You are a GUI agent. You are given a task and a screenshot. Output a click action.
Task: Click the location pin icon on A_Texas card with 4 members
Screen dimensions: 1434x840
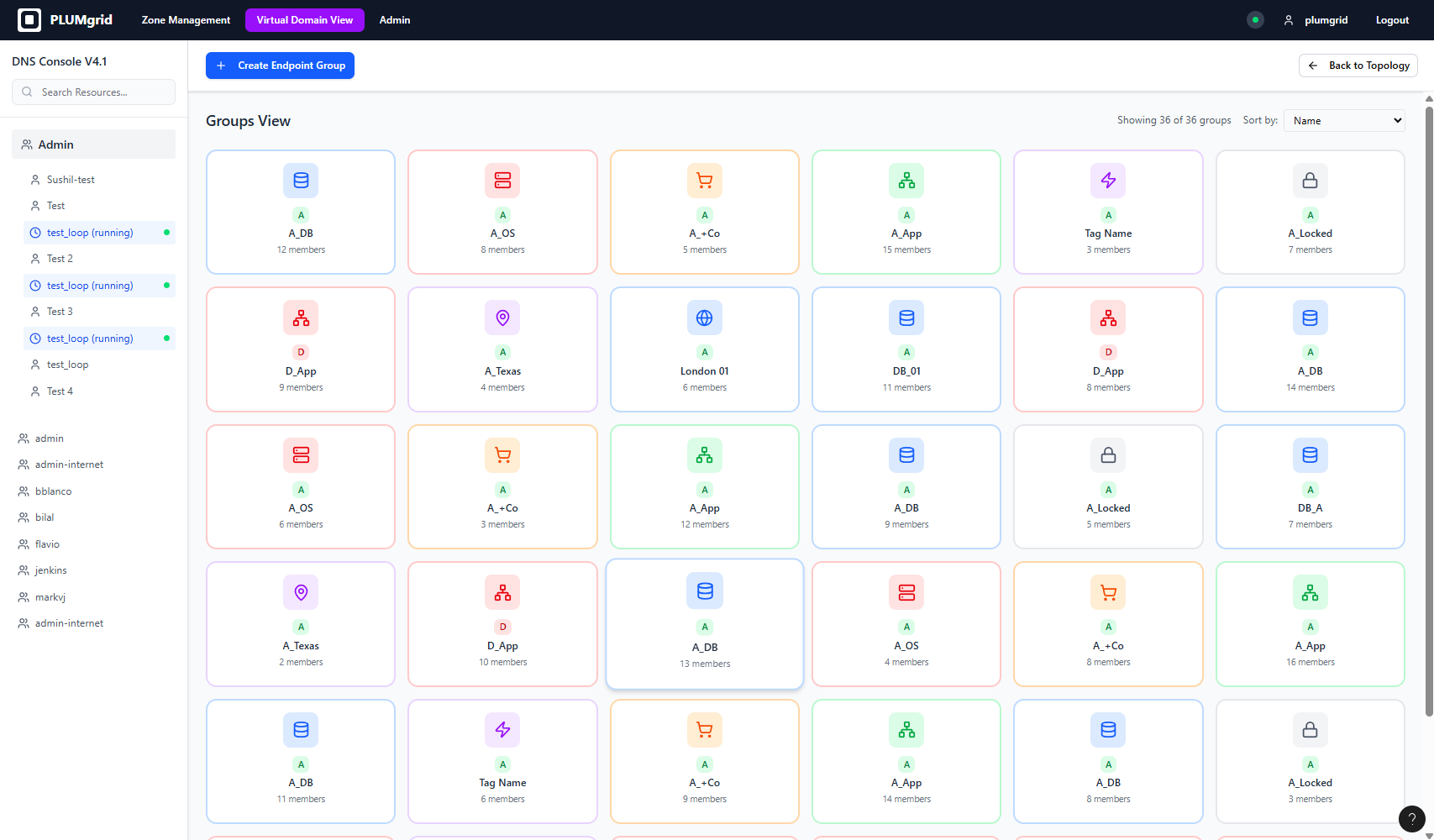coord(502,318)
